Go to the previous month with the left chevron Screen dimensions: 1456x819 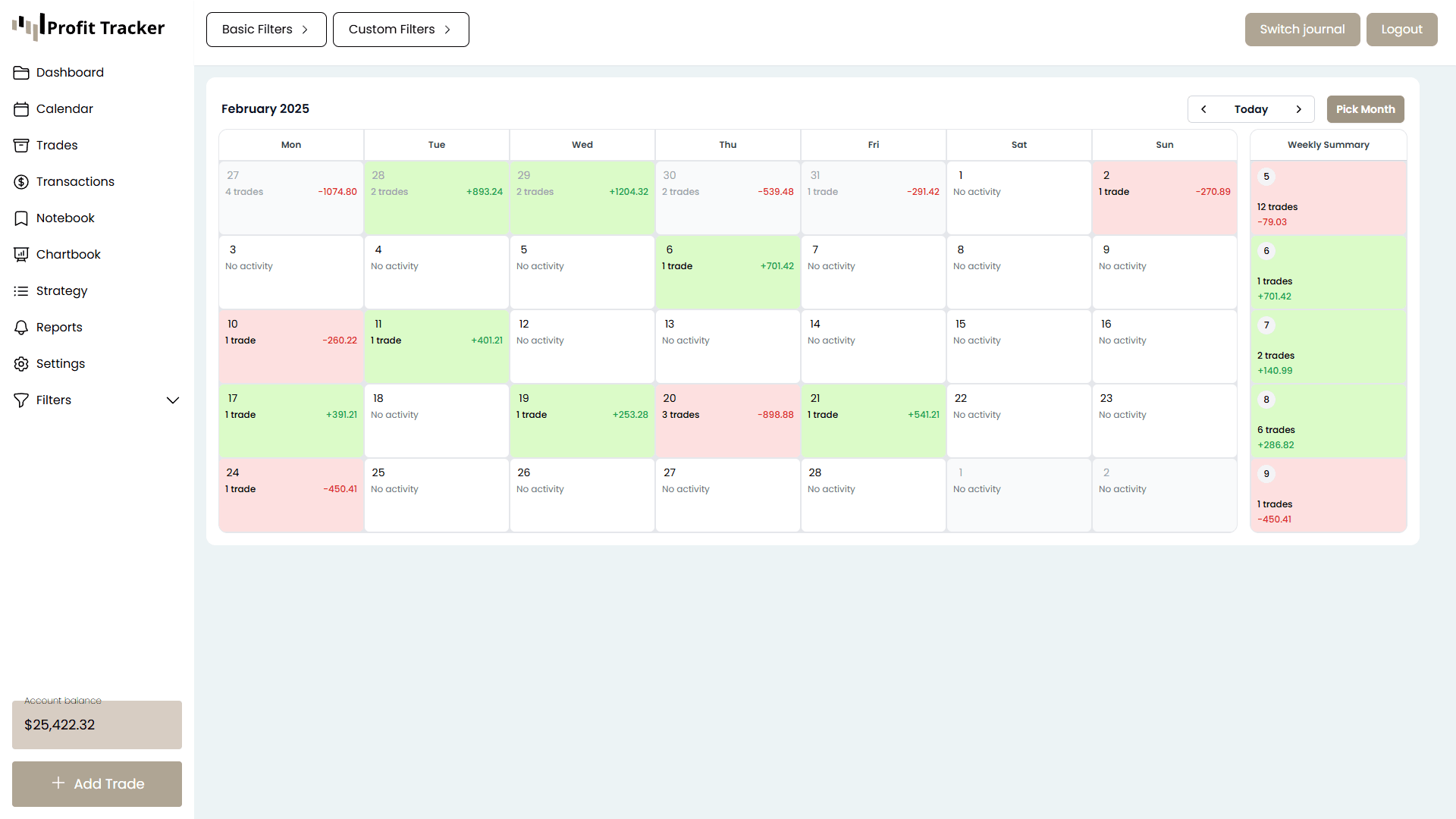click(1203, 108)
